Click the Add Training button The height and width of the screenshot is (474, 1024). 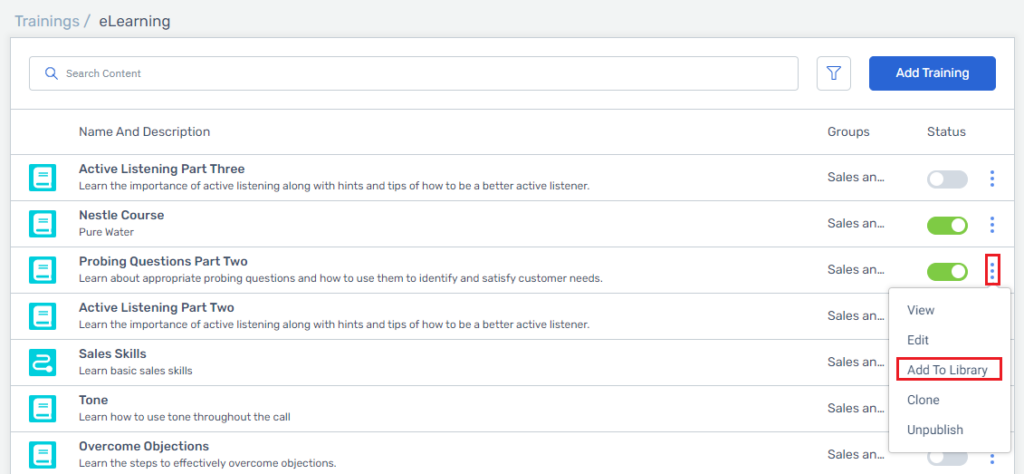tap(932, 73)
